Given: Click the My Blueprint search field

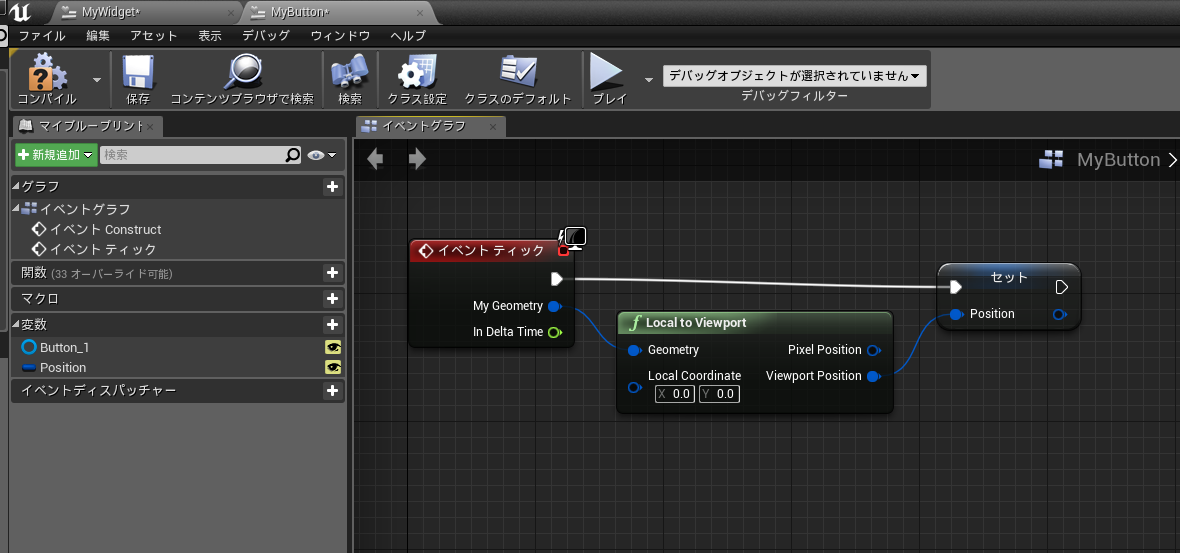Looking at the screenshot, I should (201, 155).
